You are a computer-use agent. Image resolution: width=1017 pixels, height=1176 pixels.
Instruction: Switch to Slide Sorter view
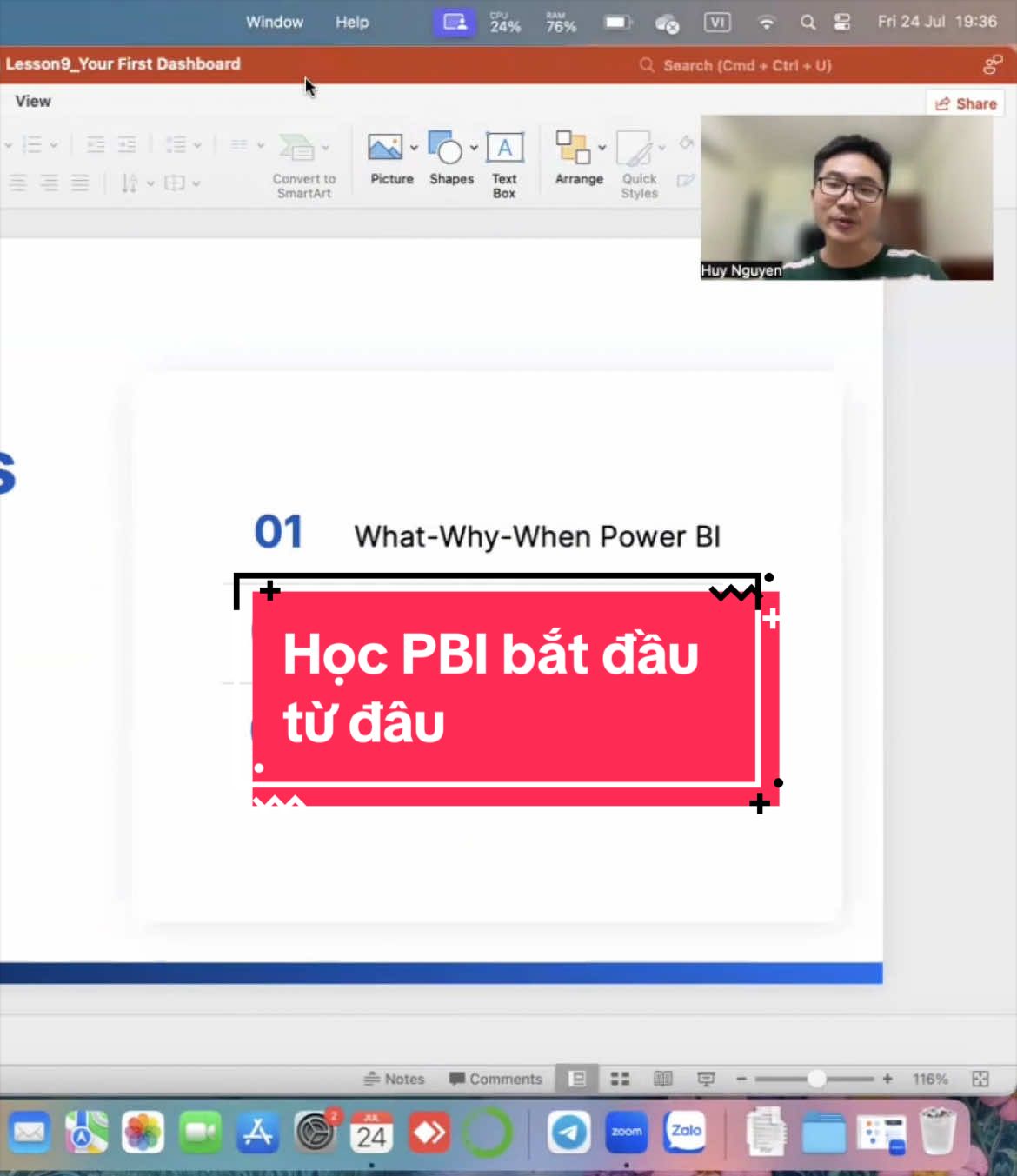coord(620,1079)
